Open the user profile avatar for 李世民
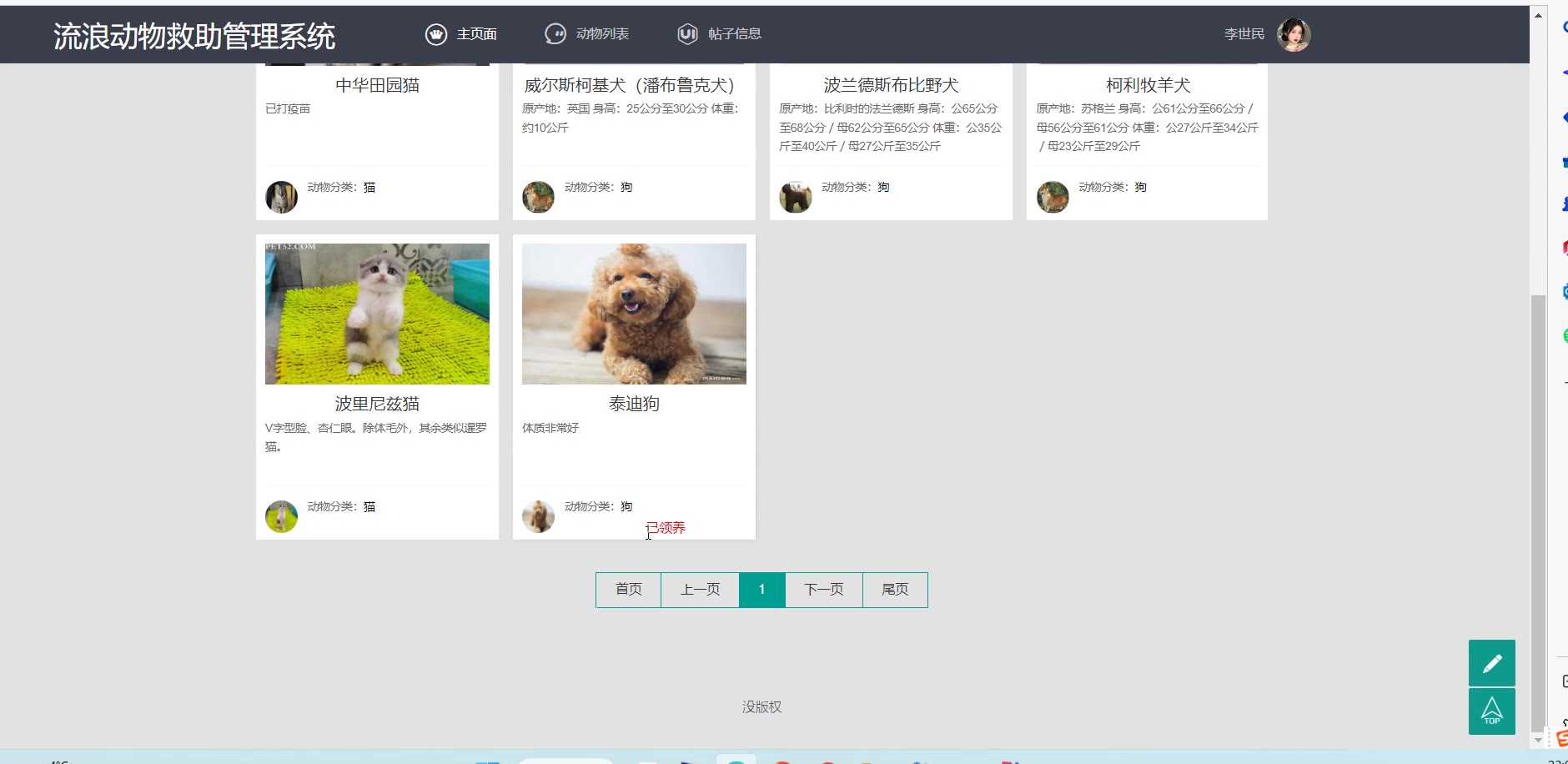 (1294, 35)
